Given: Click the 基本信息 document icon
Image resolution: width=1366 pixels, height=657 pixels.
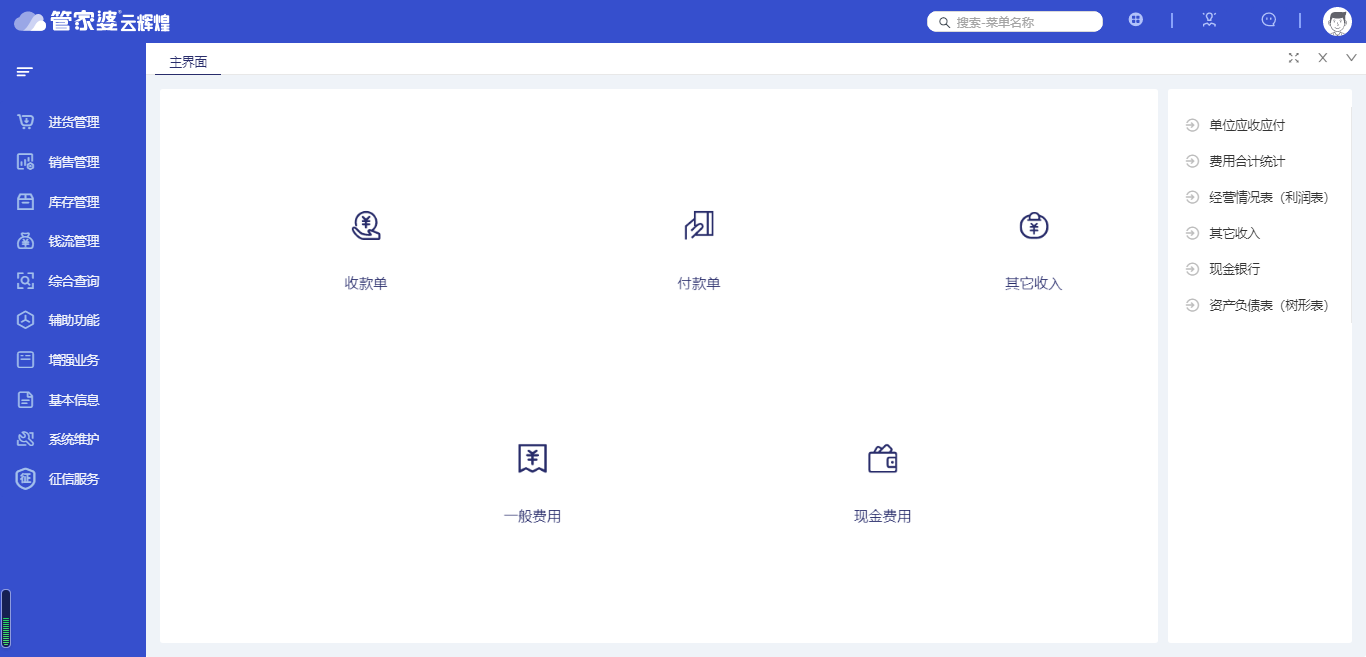Looking at the screenshot, I should tap(26, 400).
